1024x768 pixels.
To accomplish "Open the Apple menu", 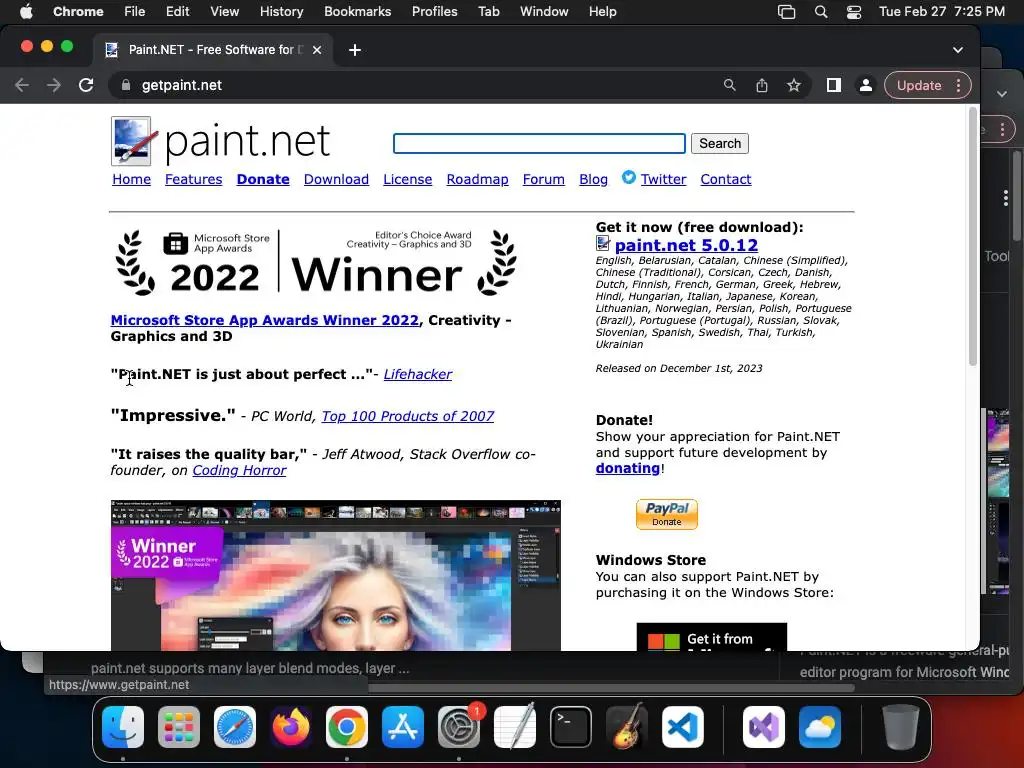I will [26, 11].
